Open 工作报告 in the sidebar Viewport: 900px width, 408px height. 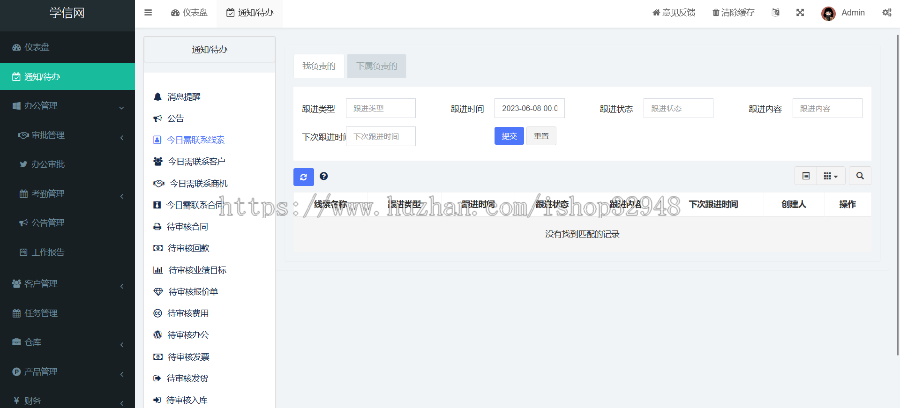point(67,252)
